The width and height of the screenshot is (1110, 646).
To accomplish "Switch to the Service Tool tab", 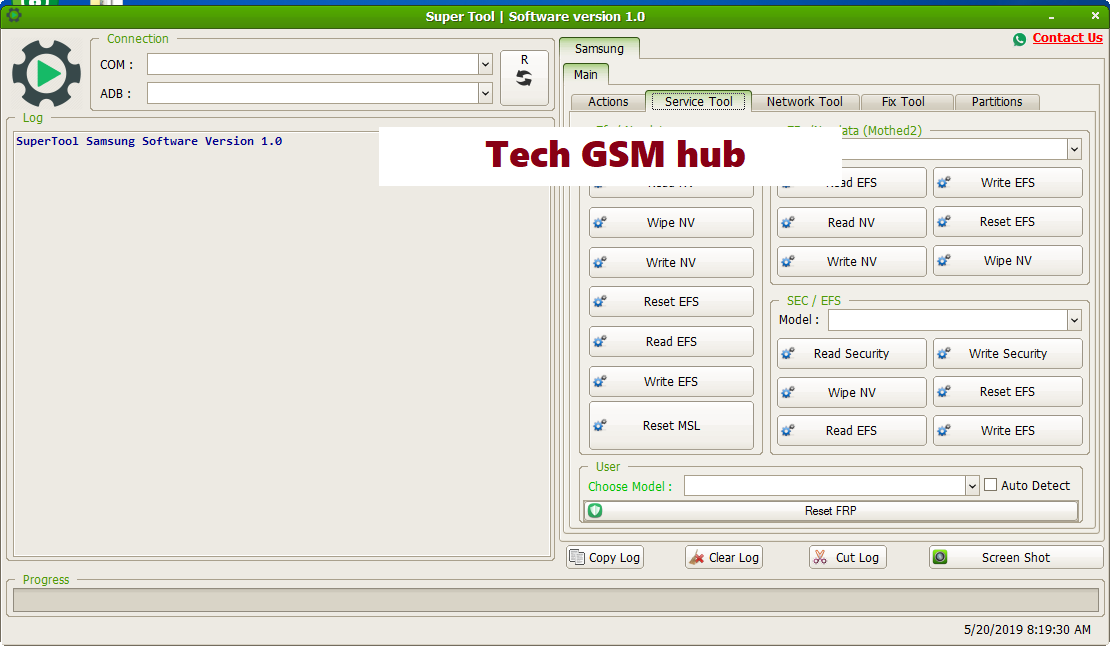I will (699, 101).
